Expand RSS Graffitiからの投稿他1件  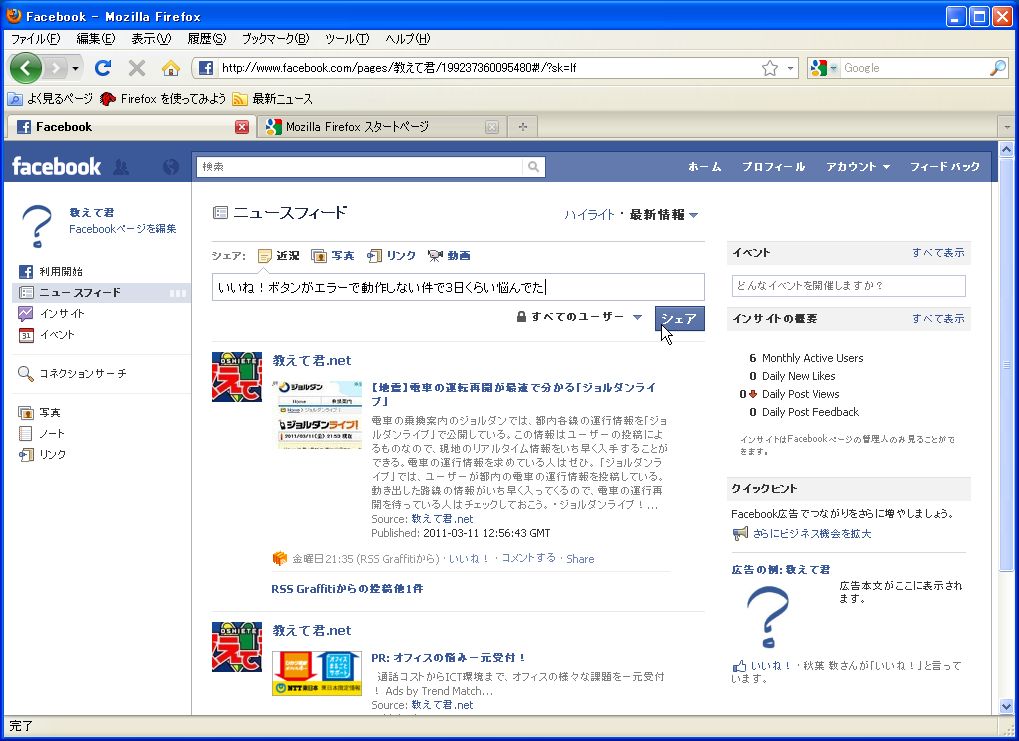coord(347,589)
